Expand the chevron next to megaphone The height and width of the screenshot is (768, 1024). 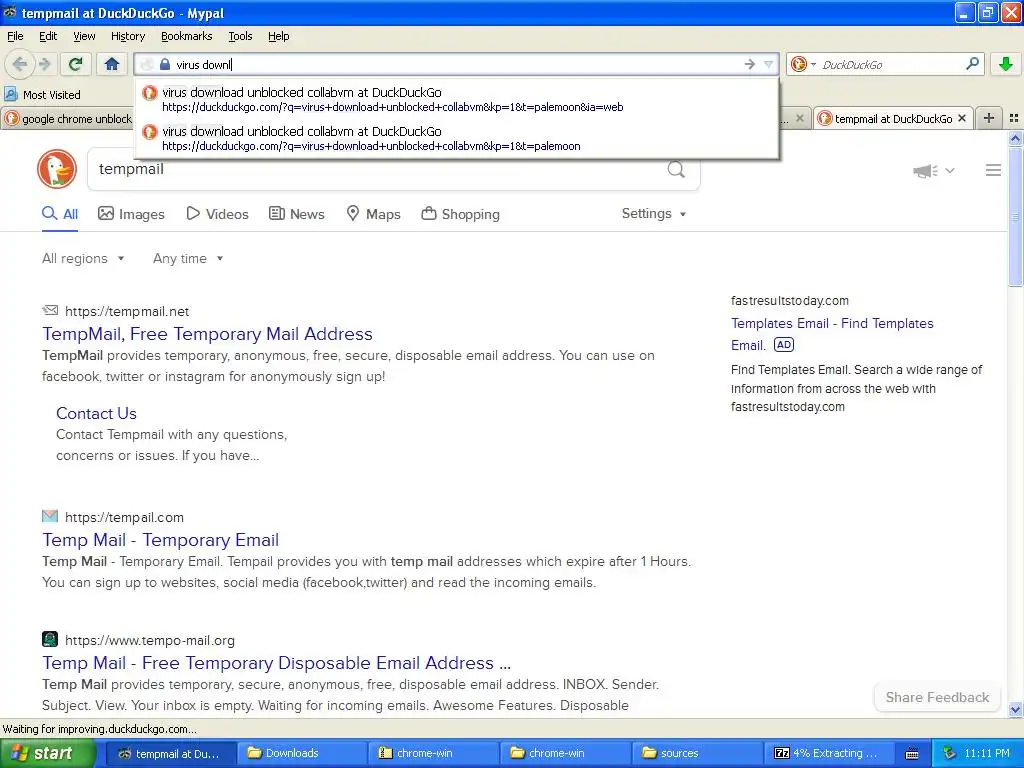click(x=950, y=170)
